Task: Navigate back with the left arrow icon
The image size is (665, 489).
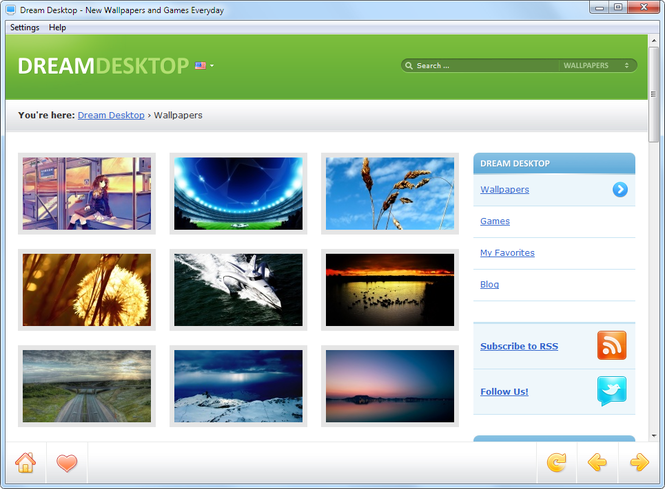Action: [x=597, y=462]
